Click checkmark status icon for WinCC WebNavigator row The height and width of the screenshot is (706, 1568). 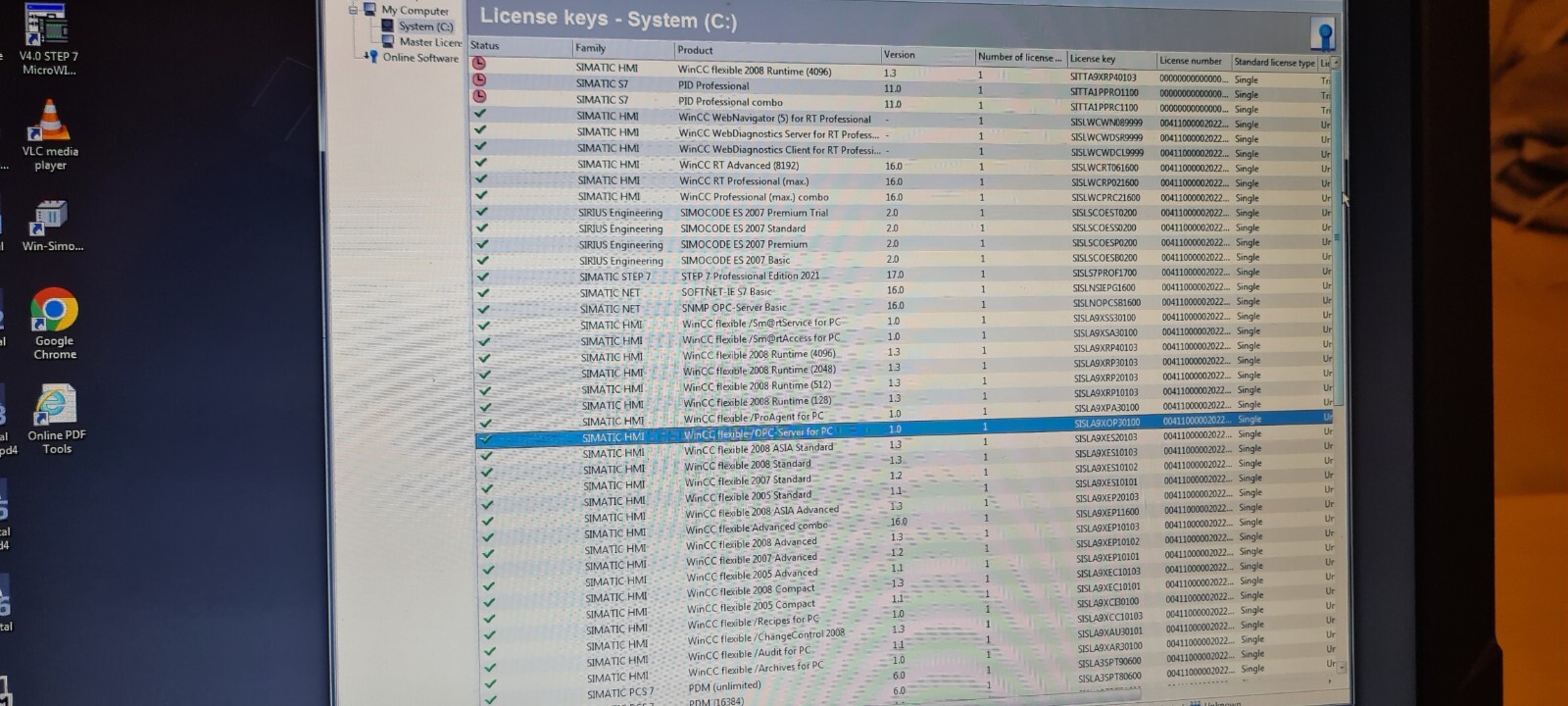(x=479, y=113)
